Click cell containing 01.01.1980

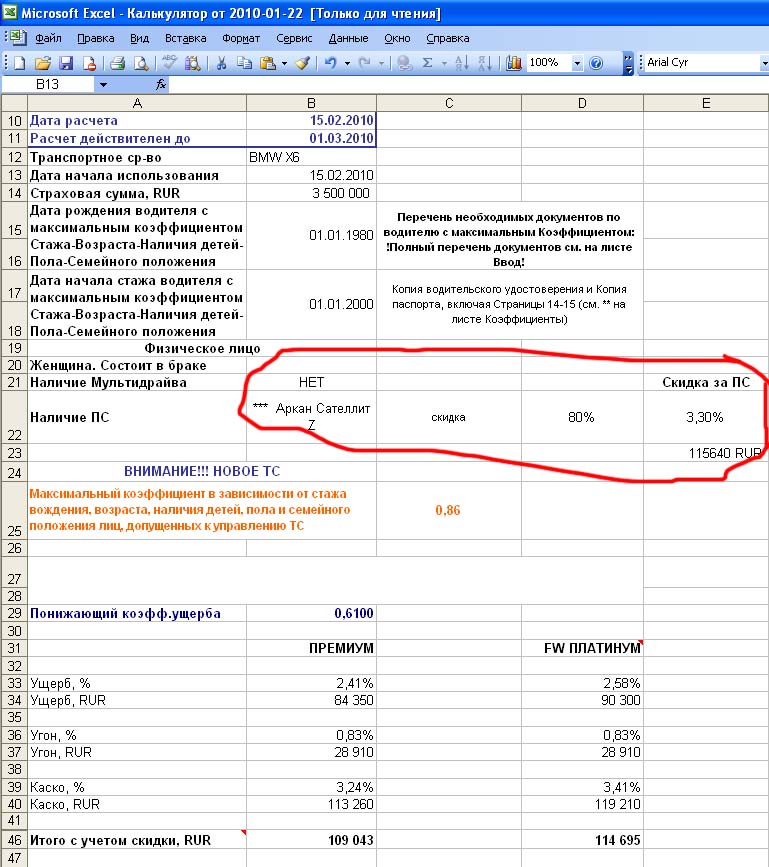coord(311,236)
